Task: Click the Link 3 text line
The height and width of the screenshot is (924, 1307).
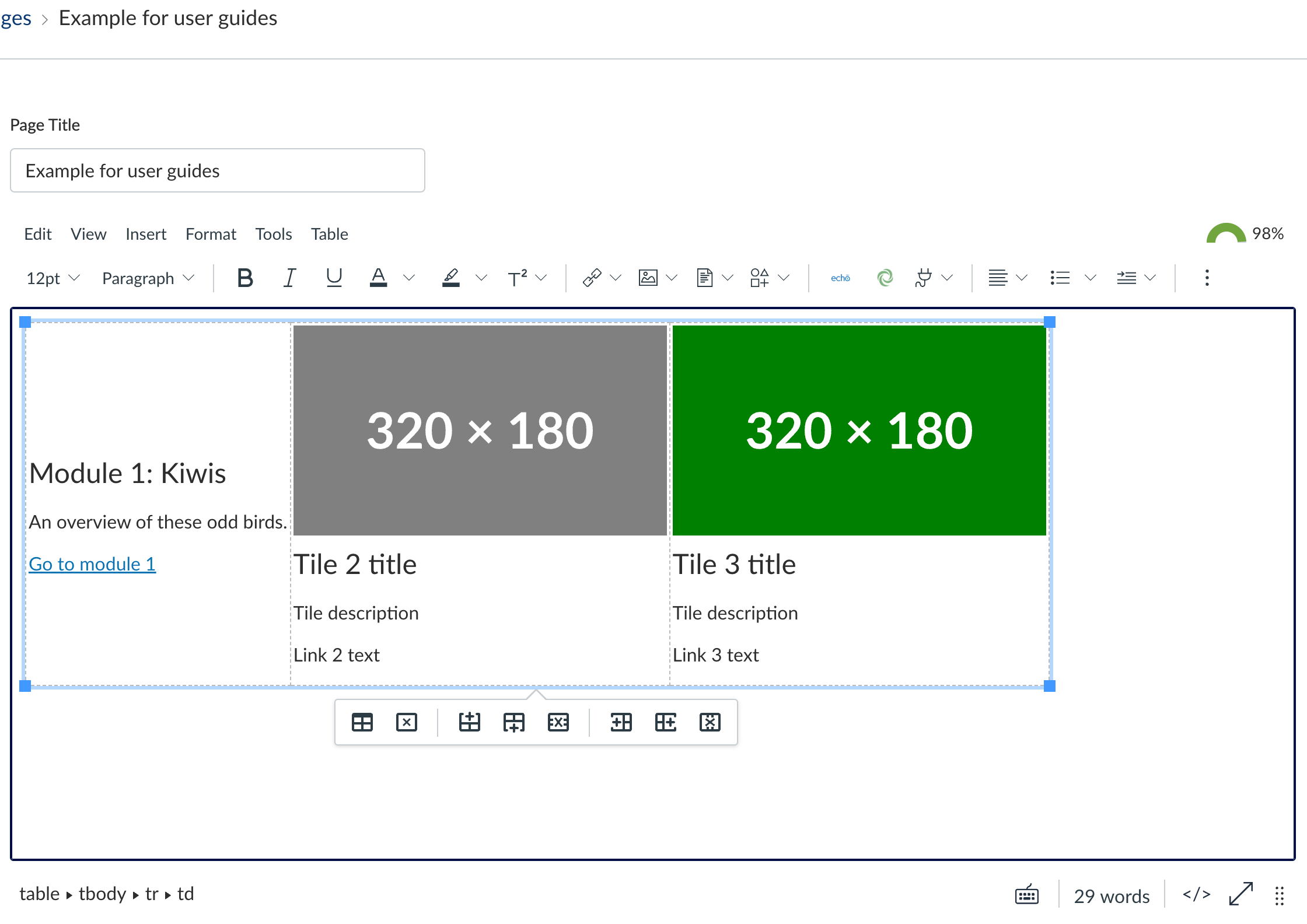Action: 716,655
